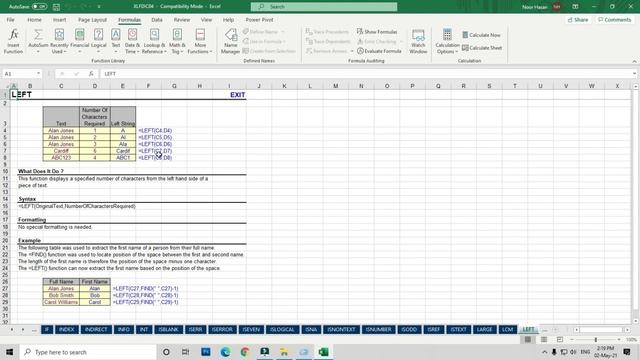This screenshot has height=360, width=640.
Task: Open the ISBLANK sheet tab
Action: (x=169, y=329)
